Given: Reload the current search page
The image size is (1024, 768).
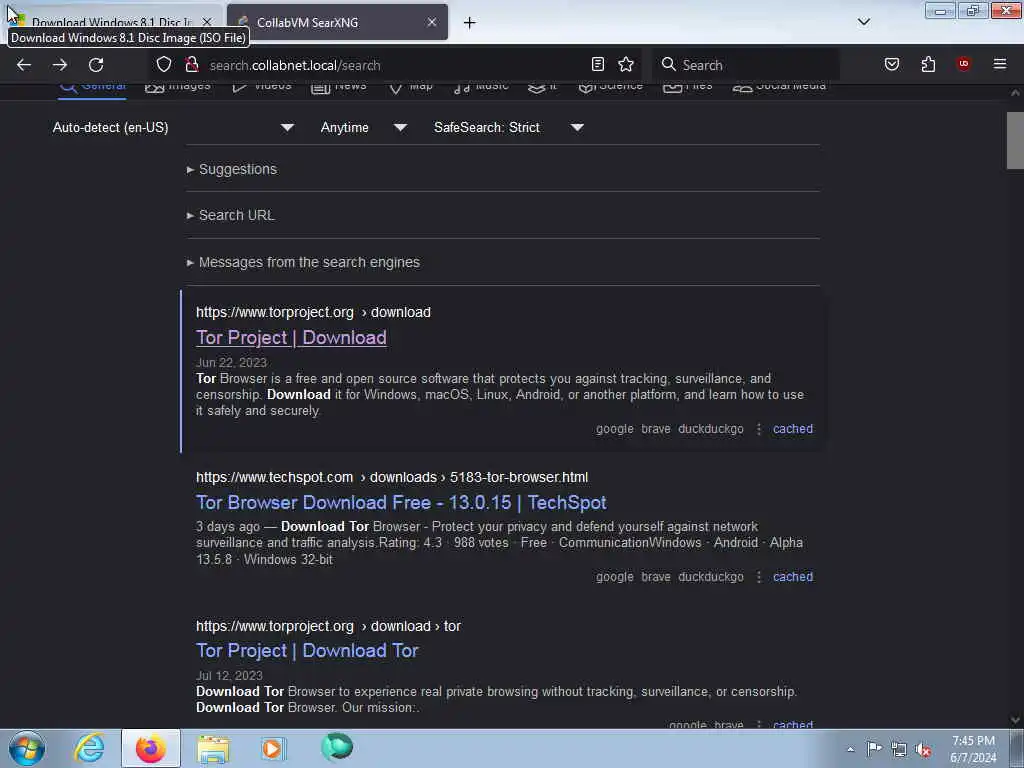Looking at the screenshot, I should click(96, 65).
